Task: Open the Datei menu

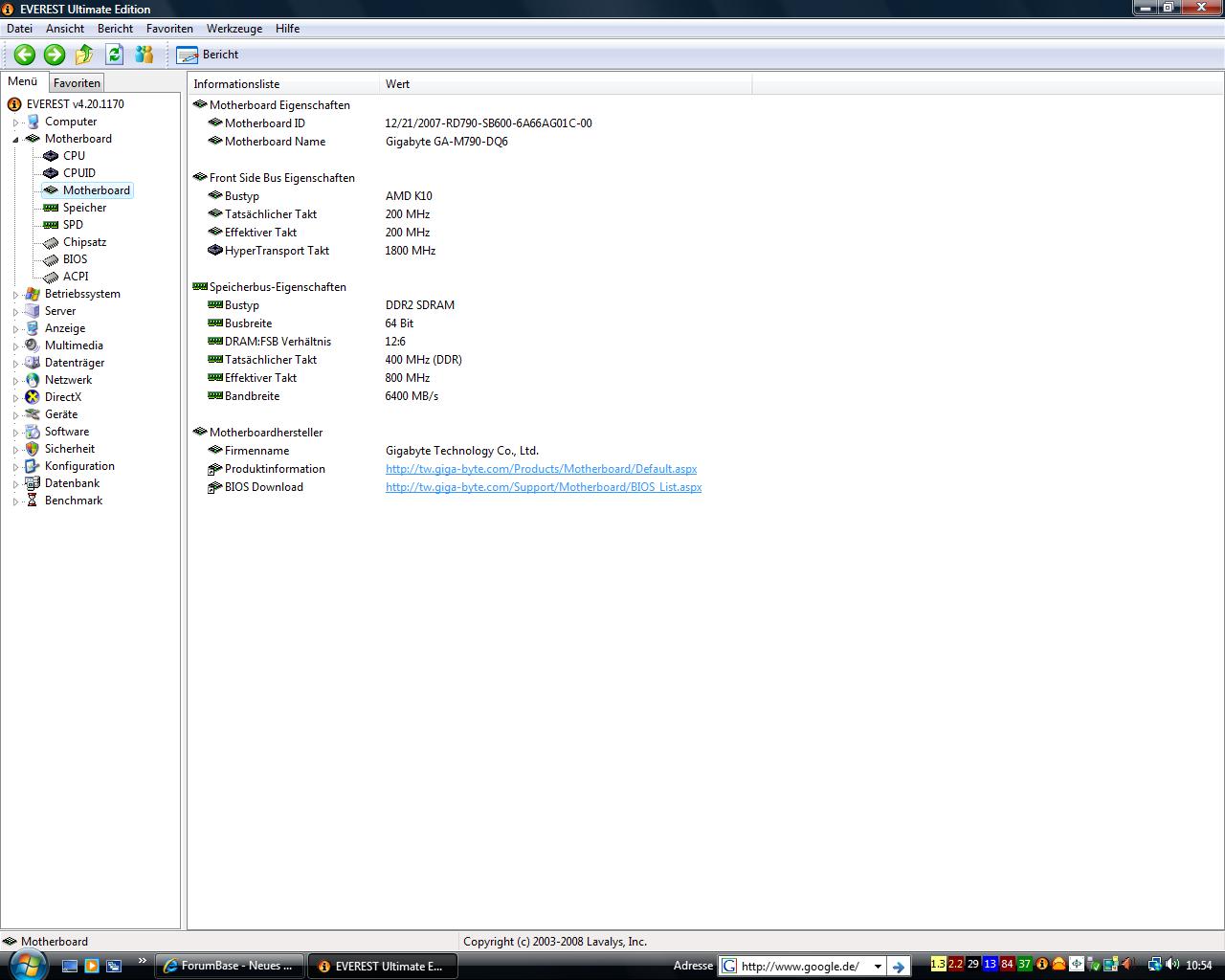Action: click(19, 29)
